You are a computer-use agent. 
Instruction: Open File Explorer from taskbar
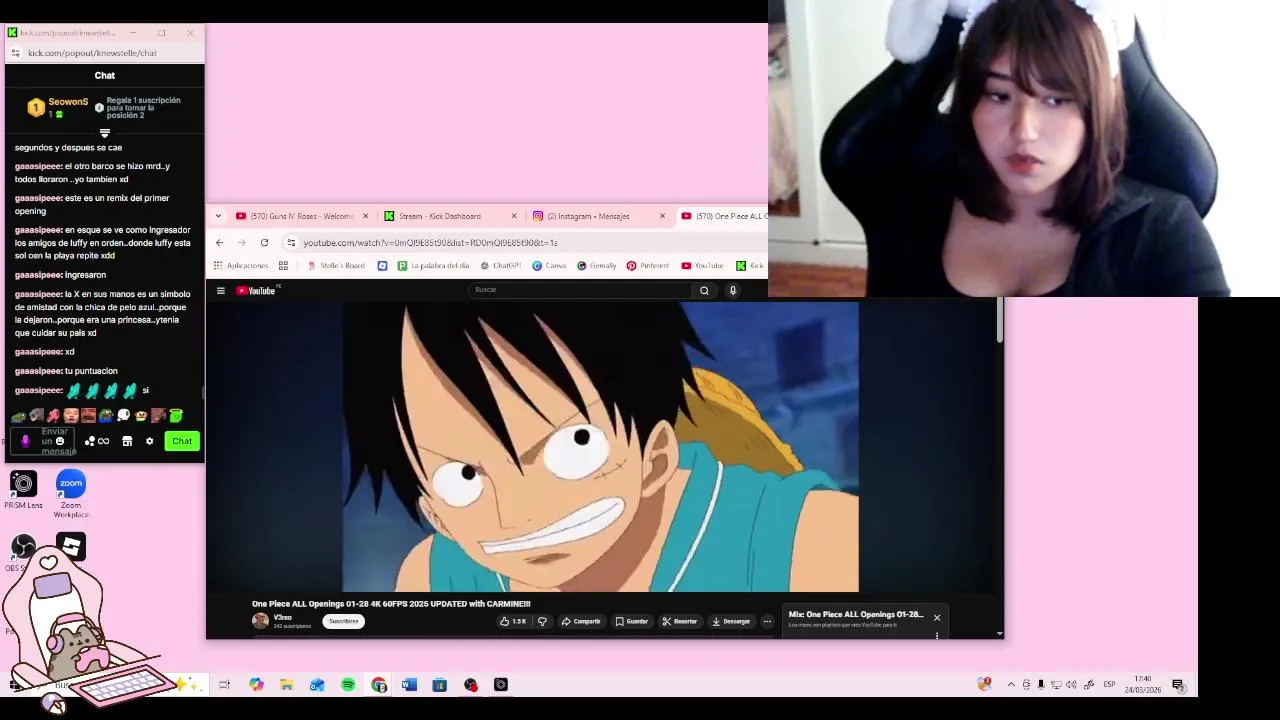287,685
